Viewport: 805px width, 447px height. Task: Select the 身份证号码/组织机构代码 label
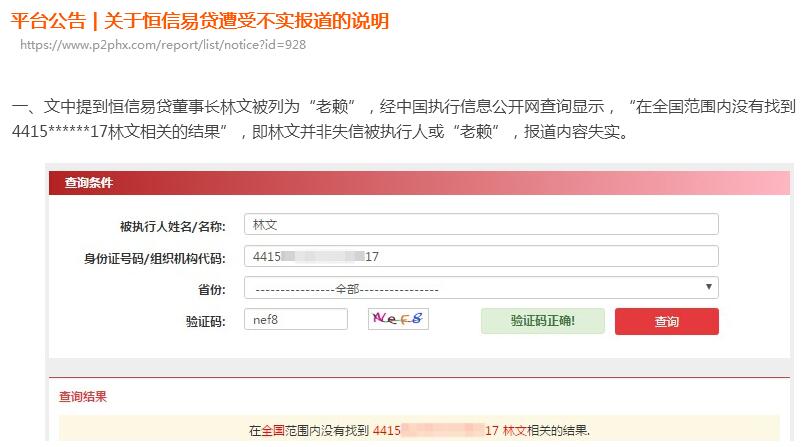click(155, 258)
